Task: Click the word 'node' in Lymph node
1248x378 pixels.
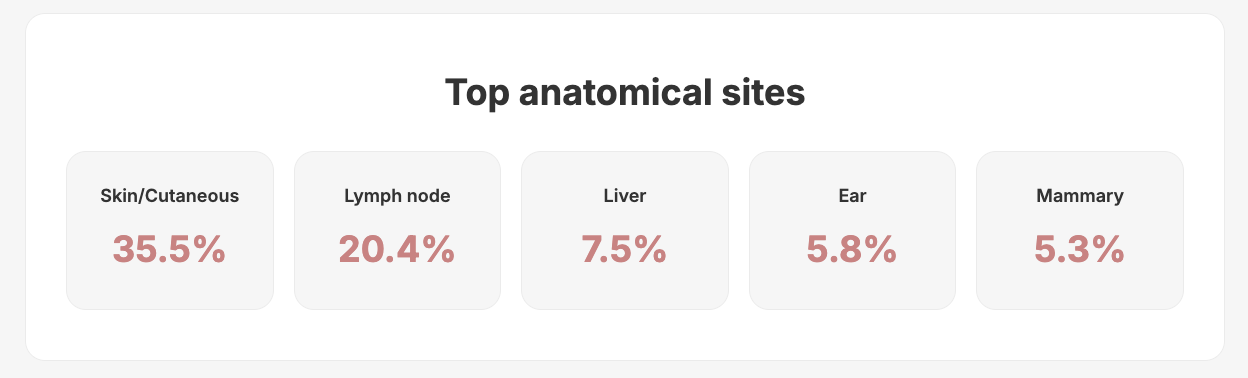Action: 429,196
